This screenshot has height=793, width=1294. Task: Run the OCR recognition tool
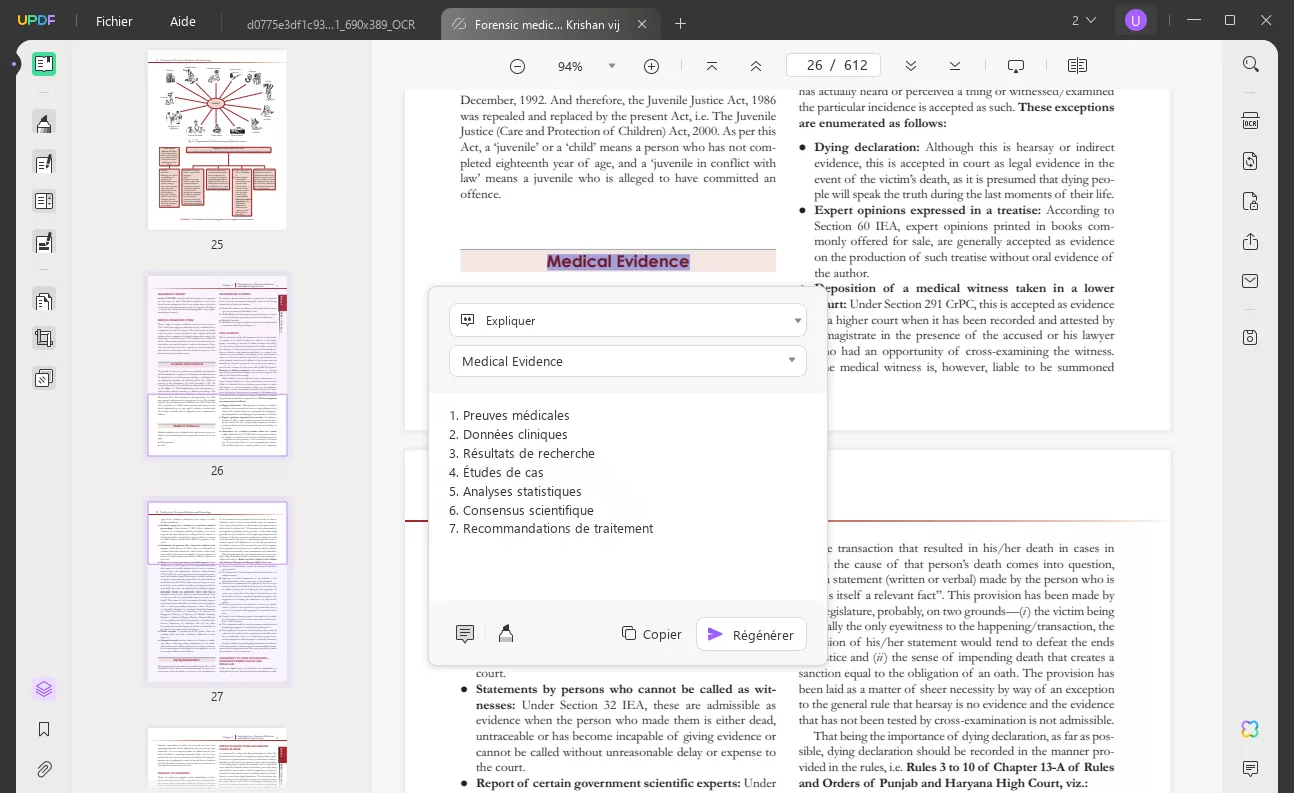[x=1250, y=122]
